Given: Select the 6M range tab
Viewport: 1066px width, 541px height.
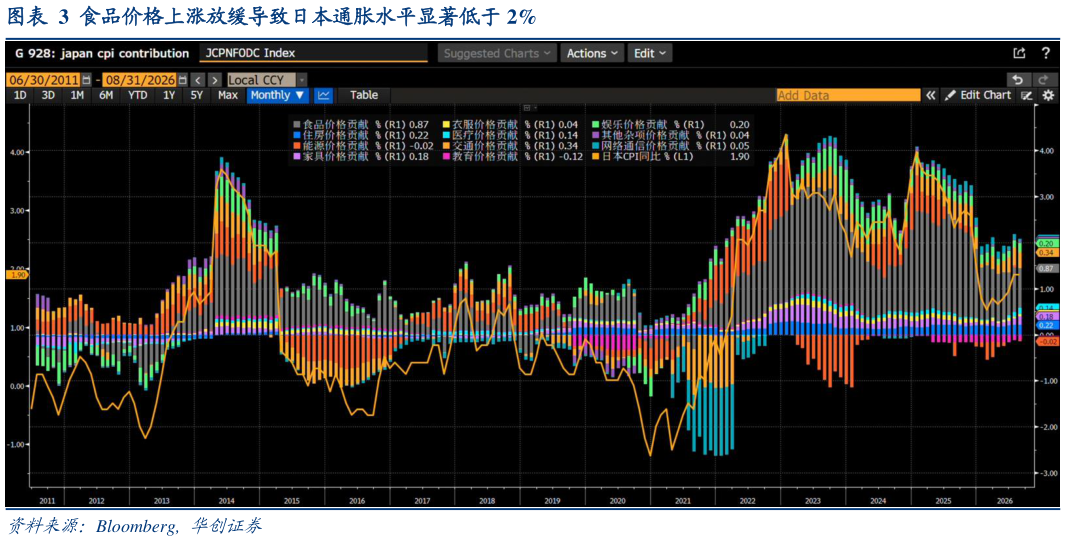Looking at the screenshot, I should point(105,95).
